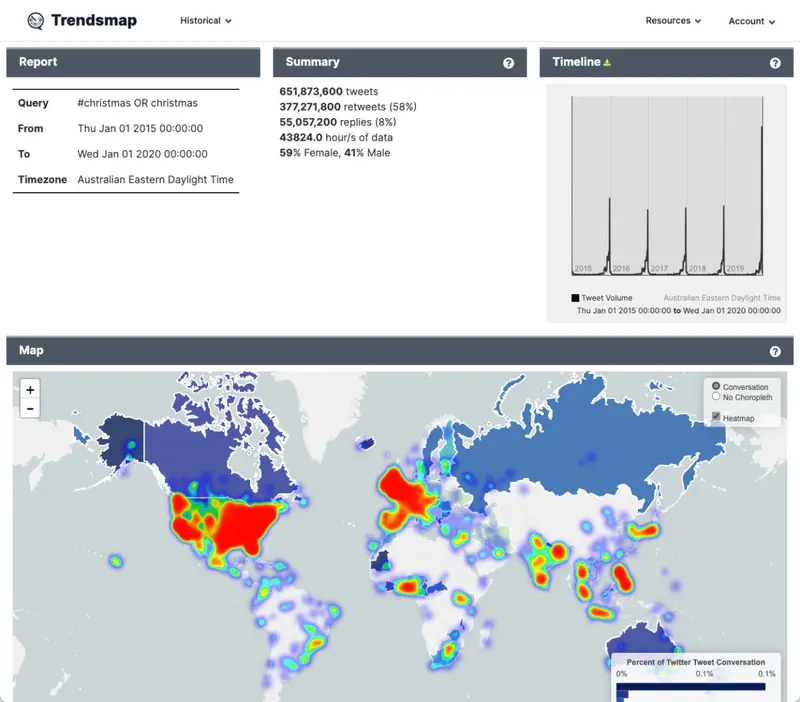Click the Trendsmap brand name link
Screen dimensions: 800x702
(94, 20)
